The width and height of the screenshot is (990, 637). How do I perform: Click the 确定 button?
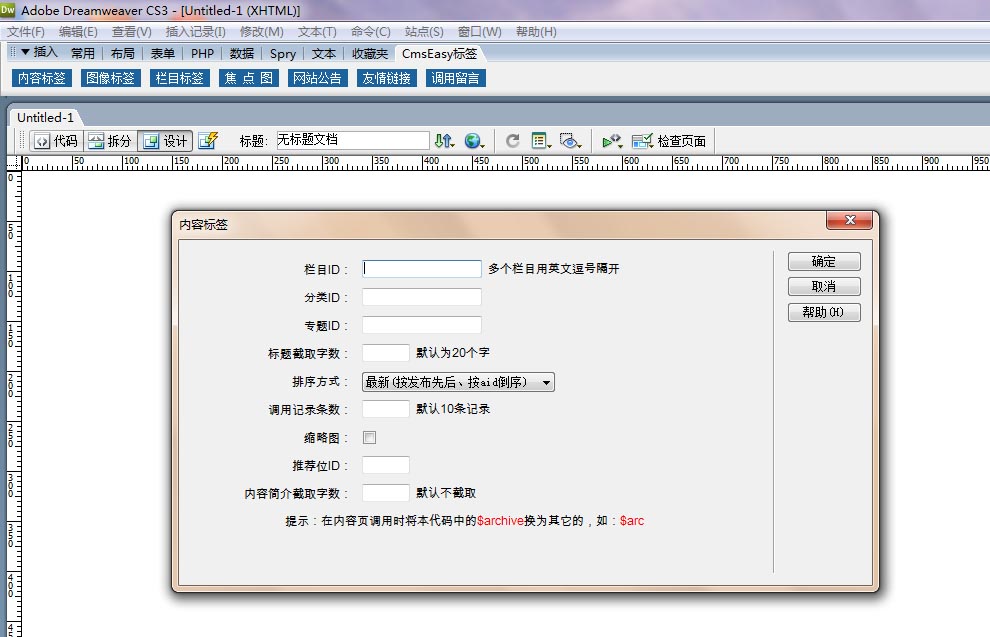click(x=823, y=261)
